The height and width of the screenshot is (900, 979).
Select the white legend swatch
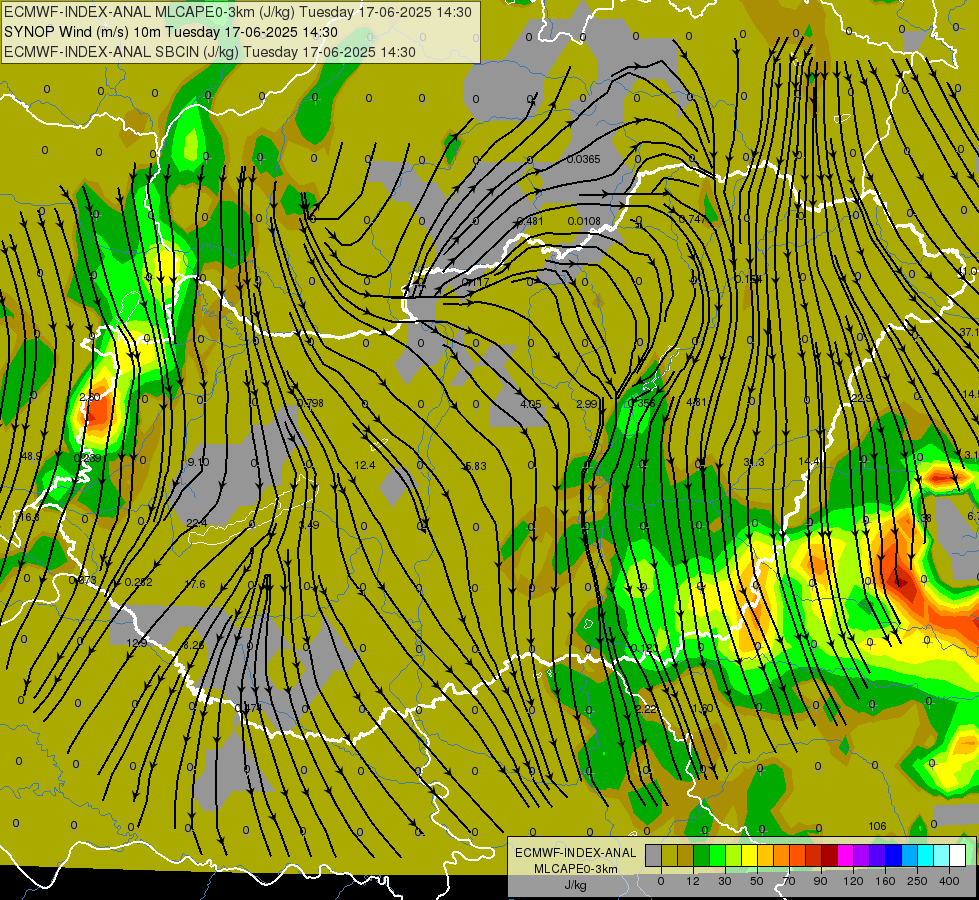tap(957, 855)
